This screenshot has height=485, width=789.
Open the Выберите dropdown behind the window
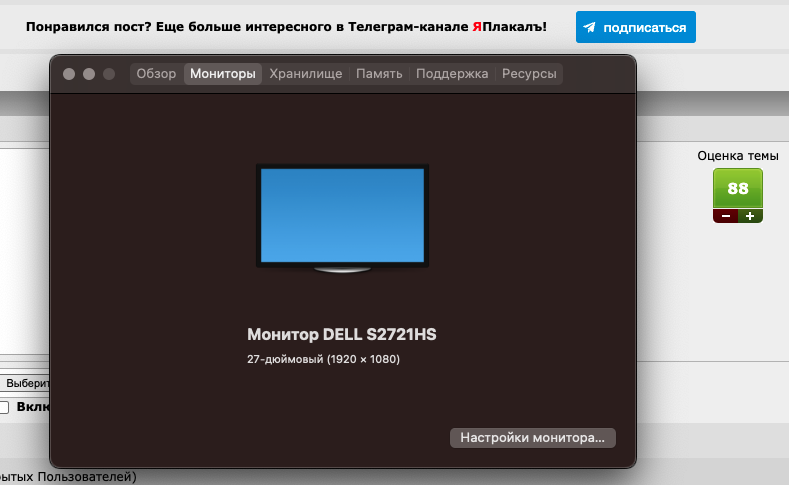point(25,383)
